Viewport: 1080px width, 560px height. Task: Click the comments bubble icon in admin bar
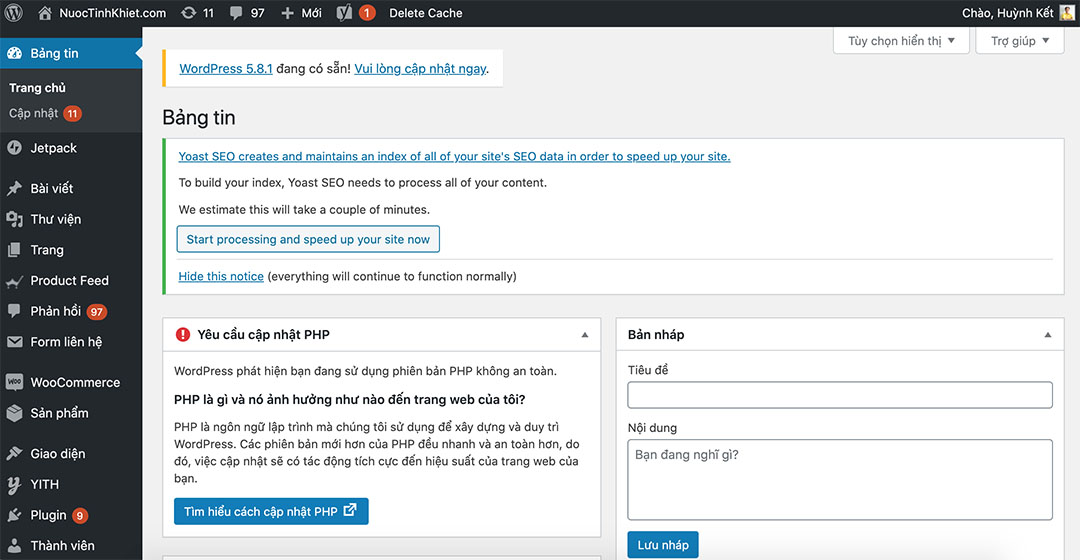(236, 12)
